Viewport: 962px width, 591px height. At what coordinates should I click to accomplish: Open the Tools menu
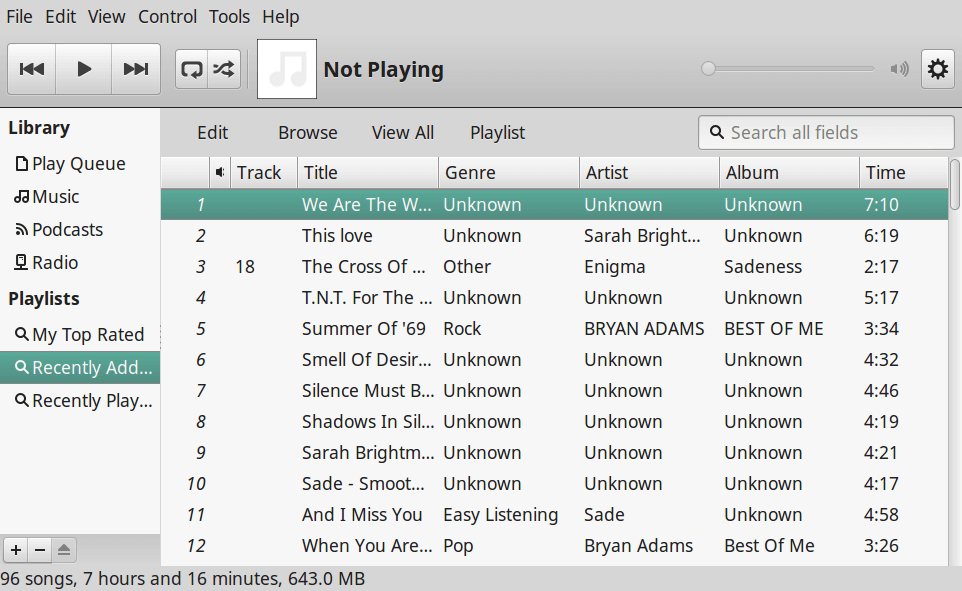pyautogui.click(x=229, y=17)
